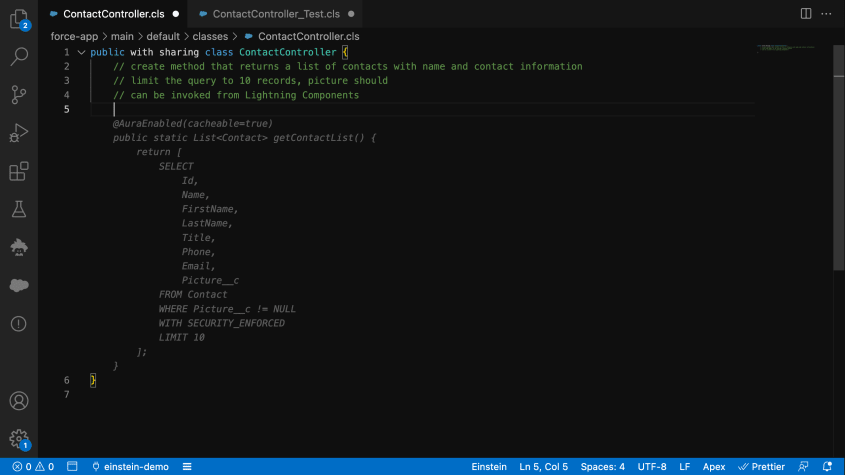Open the Testing beaker view
This screenshot has height=475, width=845.
point(19,209)
